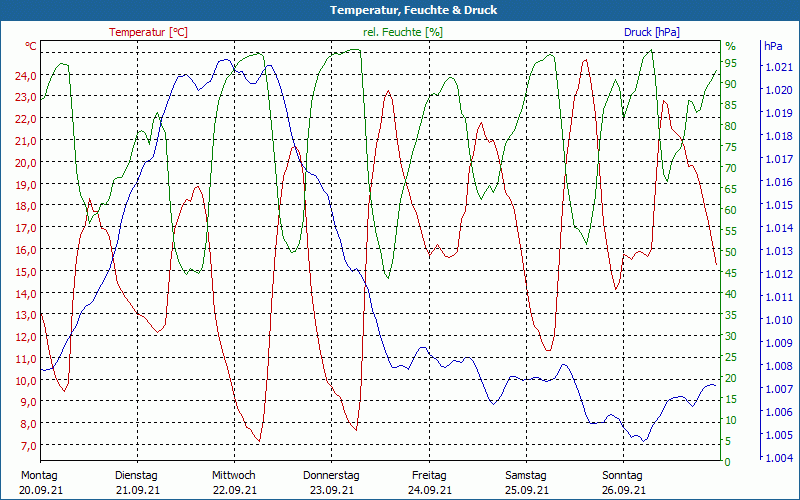The height and width of the screenshot is (500, 800).
Task: Click the 1.004 pressure axis value
Action: 778,458
